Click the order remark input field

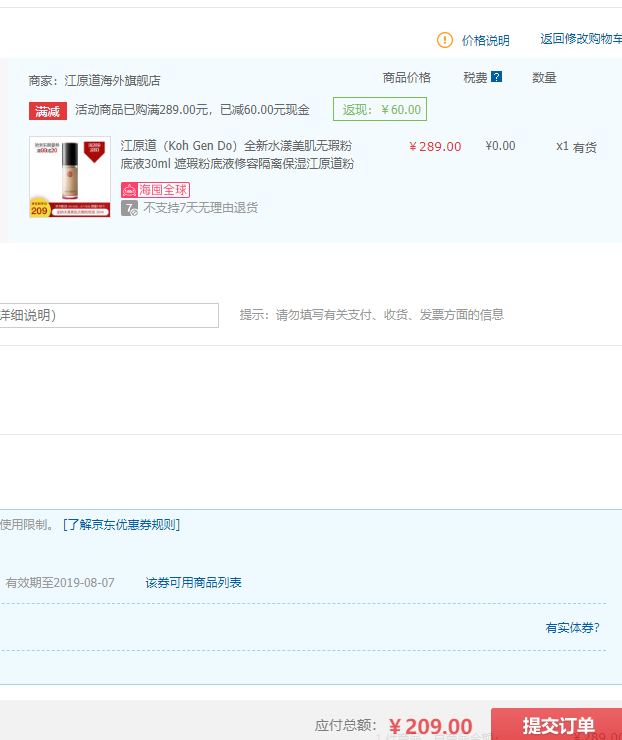[109, 315]
